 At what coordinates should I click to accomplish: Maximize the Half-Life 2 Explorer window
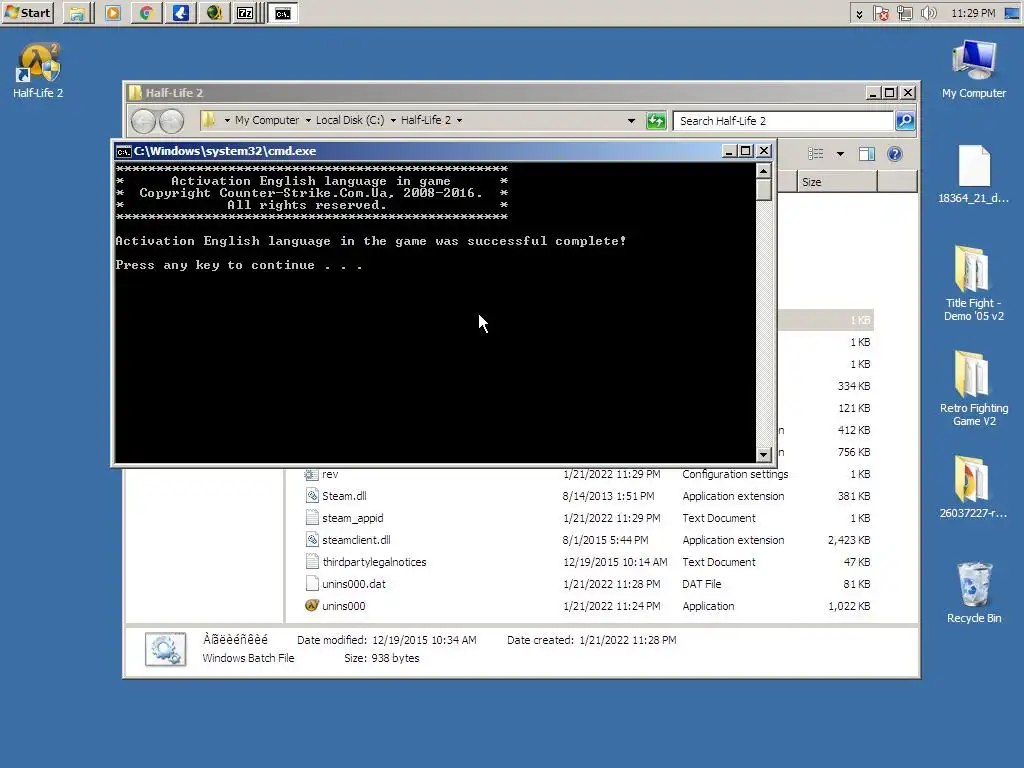[889, 93]
